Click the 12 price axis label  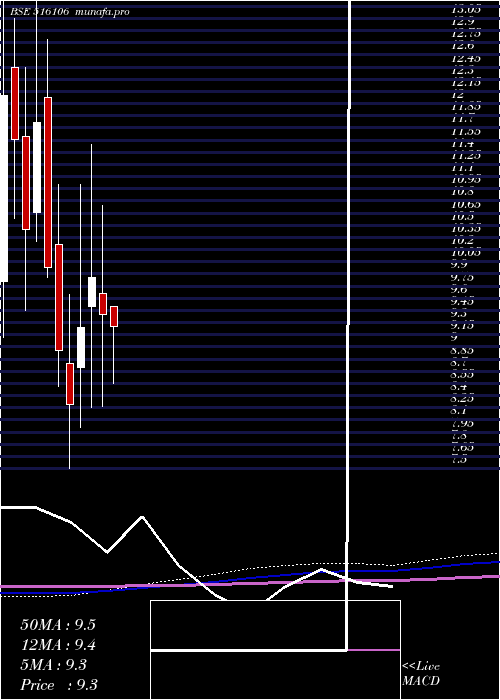coord(458,95)
